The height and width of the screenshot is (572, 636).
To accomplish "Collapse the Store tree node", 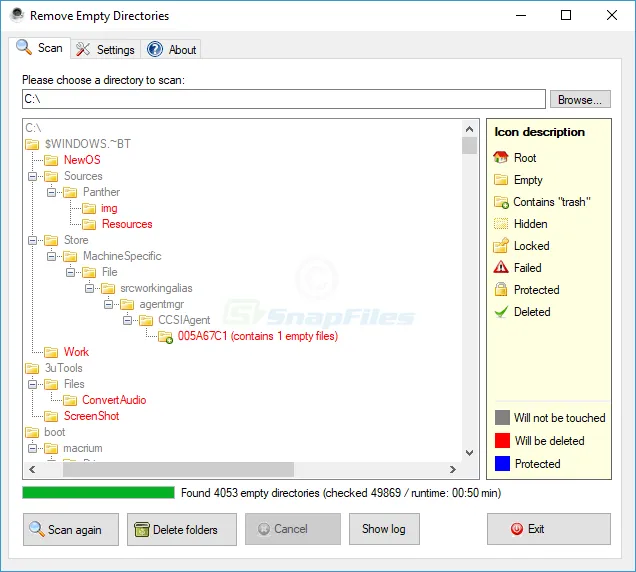I will click(32, 240).
